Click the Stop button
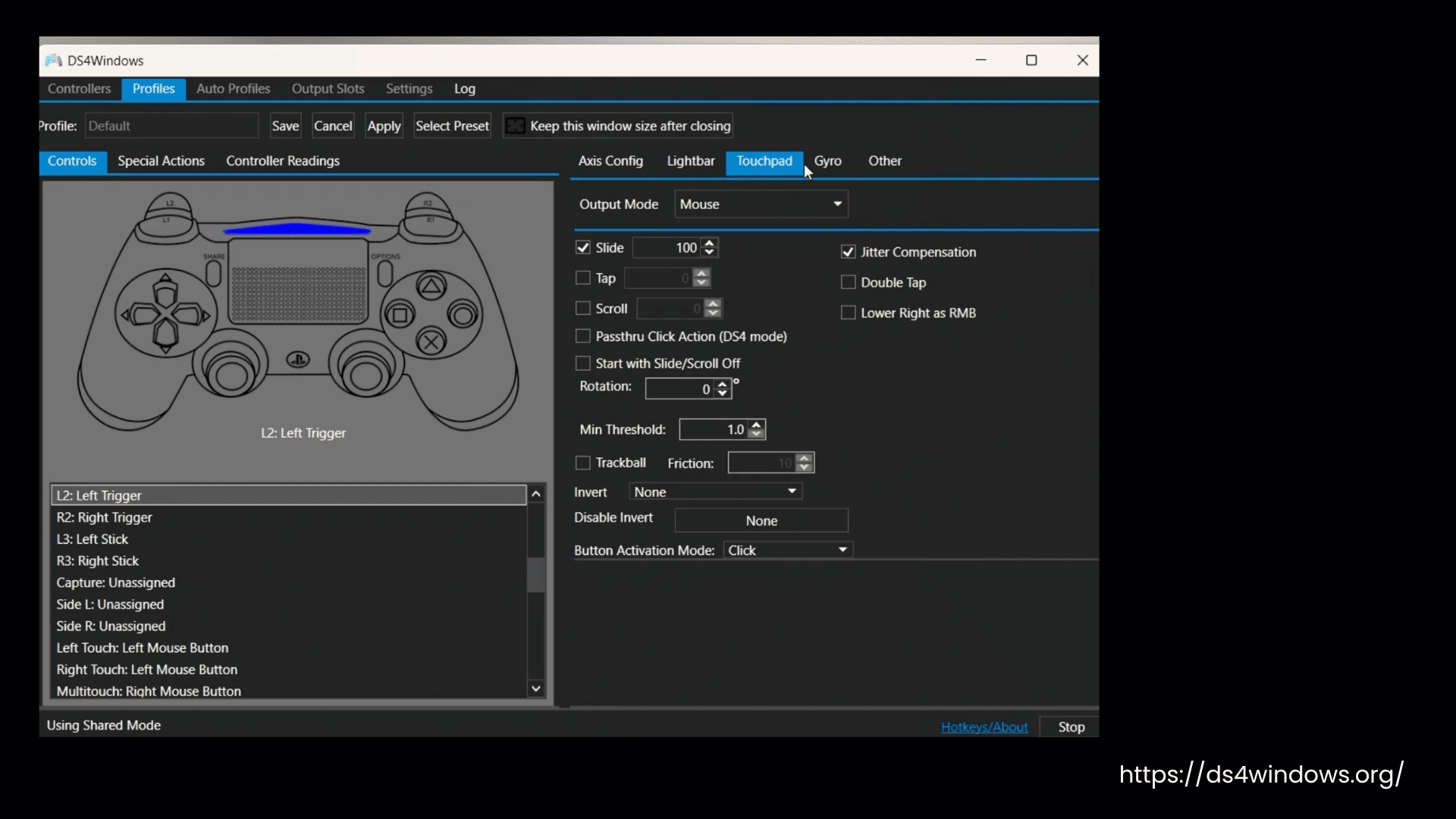 point(1071,726)
